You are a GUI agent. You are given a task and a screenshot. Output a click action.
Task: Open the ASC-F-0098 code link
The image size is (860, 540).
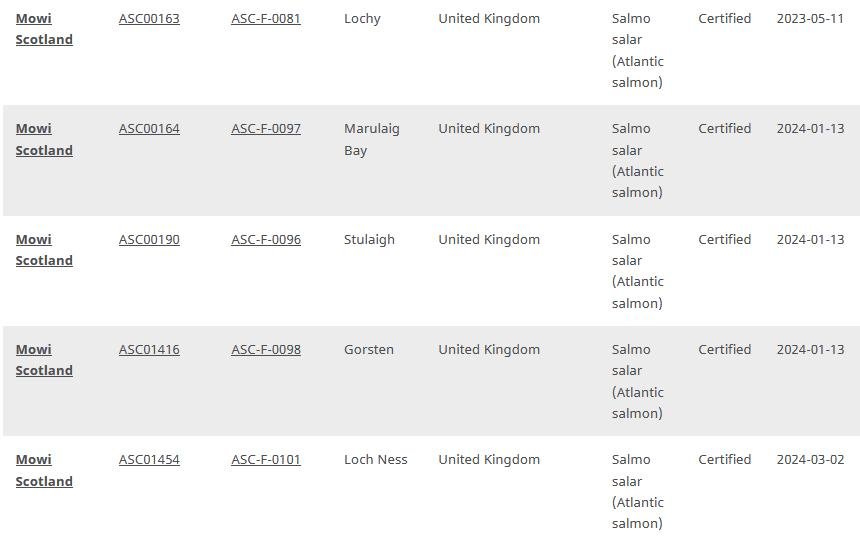pos(265,349)
